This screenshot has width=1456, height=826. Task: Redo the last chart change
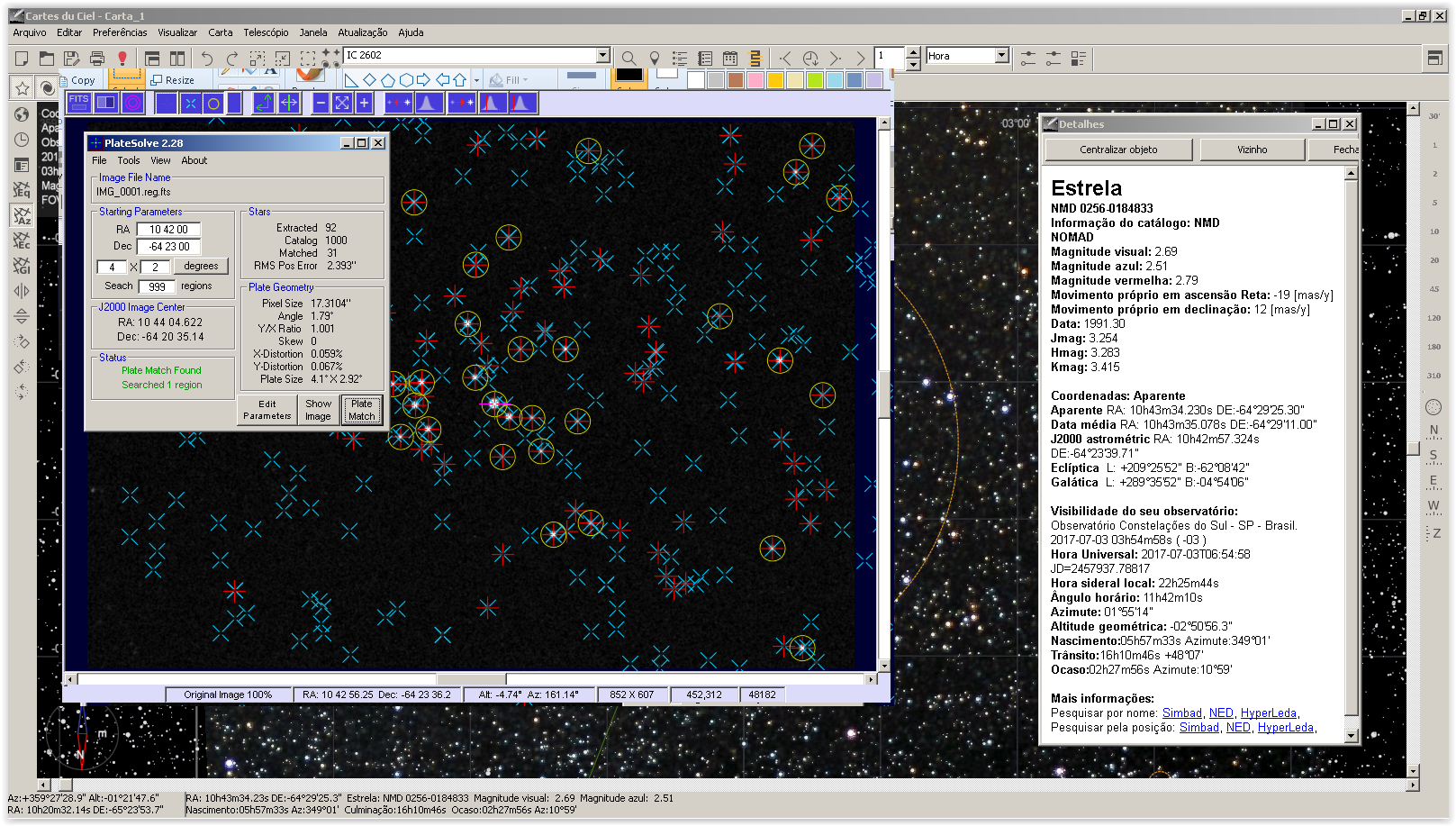pyautogui.click(x=232, y=59)
